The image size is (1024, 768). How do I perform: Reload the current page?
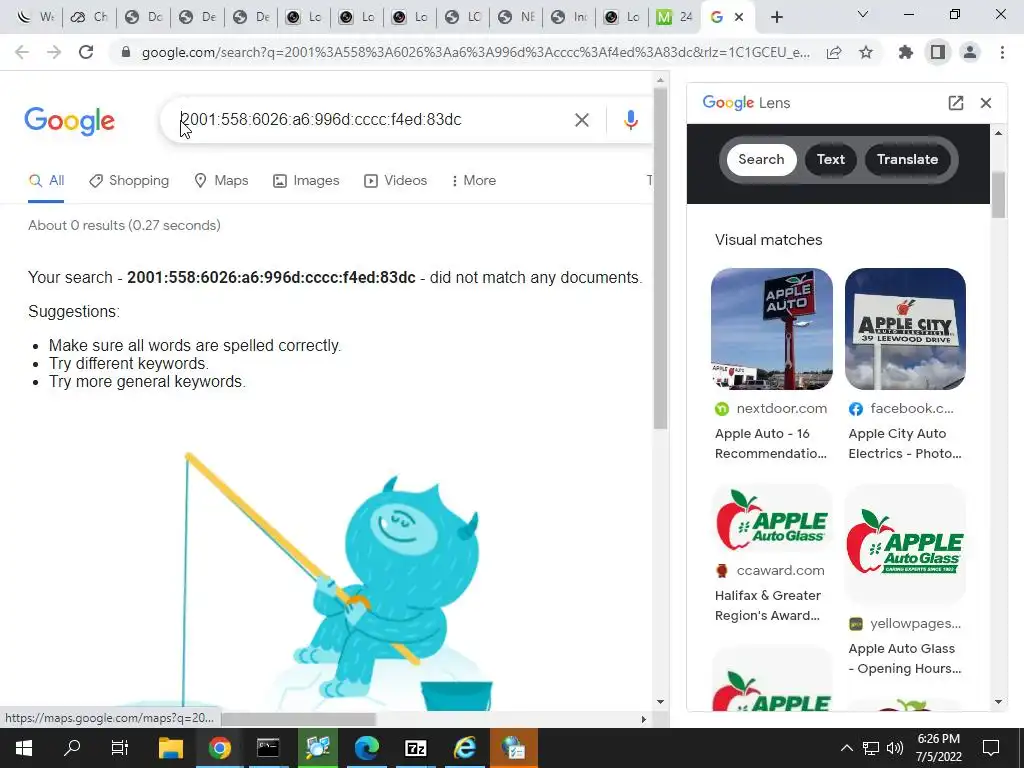86,52
